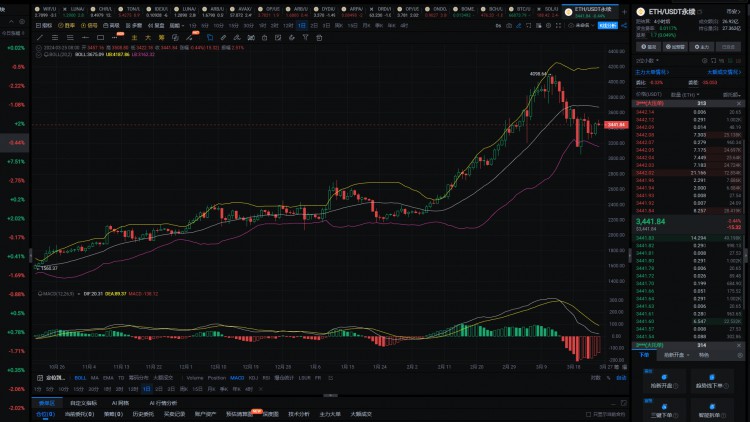Image resolution: width=750 pixels, height=422 pixels.
Task: Open the AI 行情分析 bottom tab
Action: [163, 403]
